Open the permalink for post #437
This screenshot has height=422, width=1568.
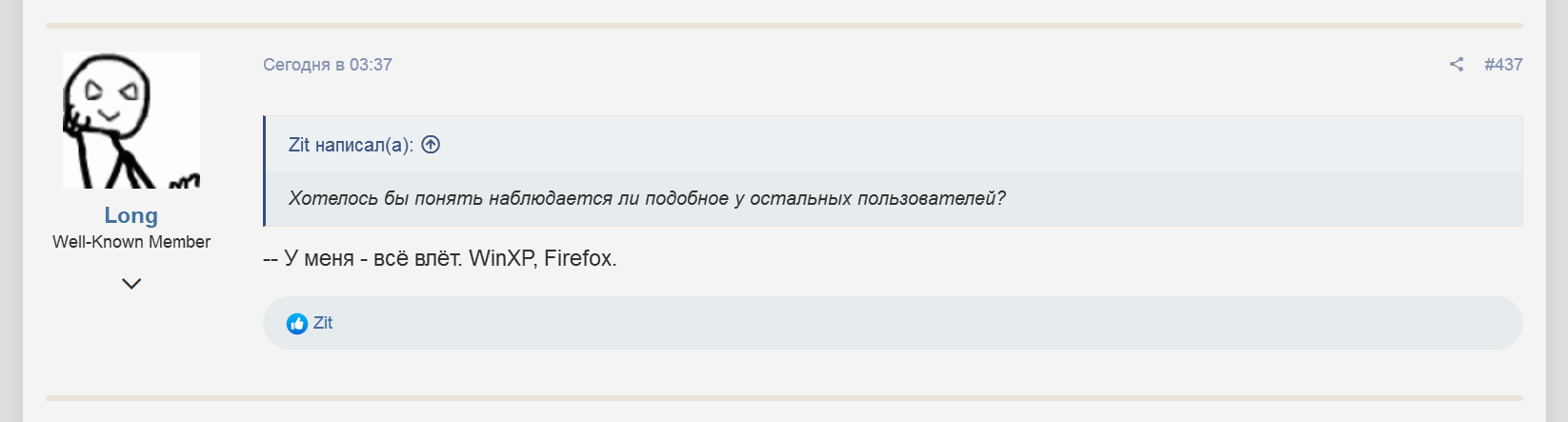click(x=1503, y=65)
